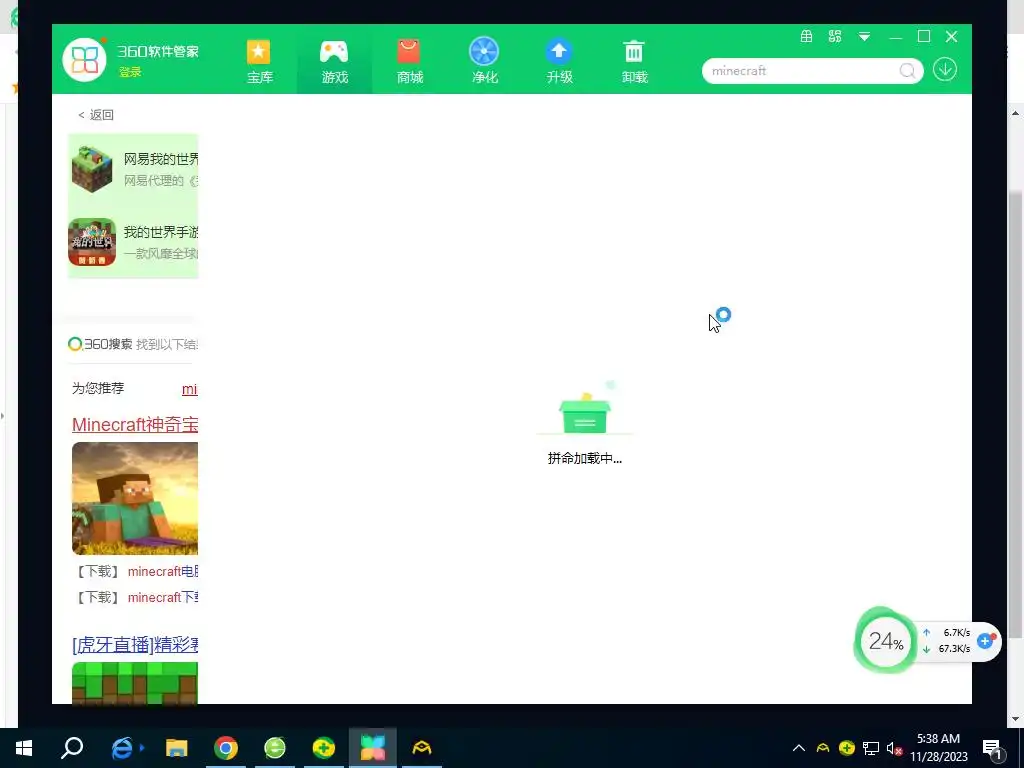Open the [虎牙直播]精彩 link
The height and width of the screenshot is (768, 1024).
tap(135, 645)
